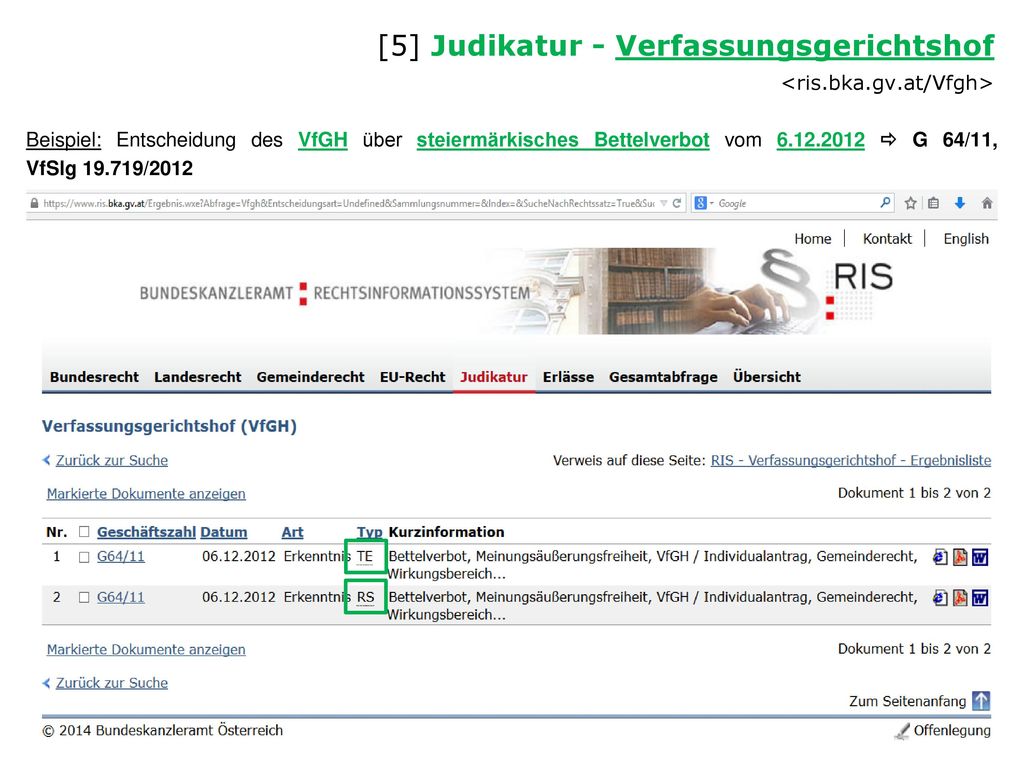
Task: Open the bookmarks list icon
Action: click(x=934, y=203)
